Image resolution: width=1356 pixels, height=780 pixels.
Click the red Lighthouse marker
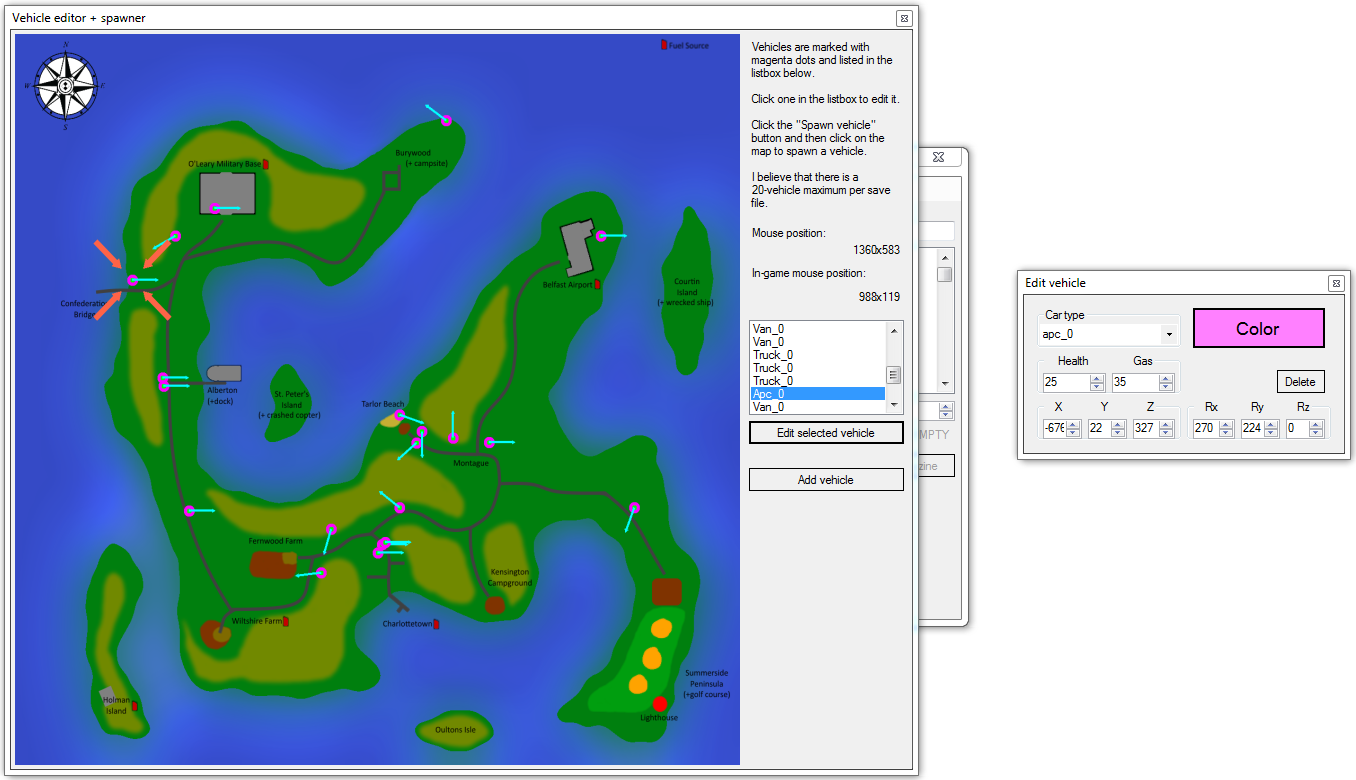pos(660,704)
